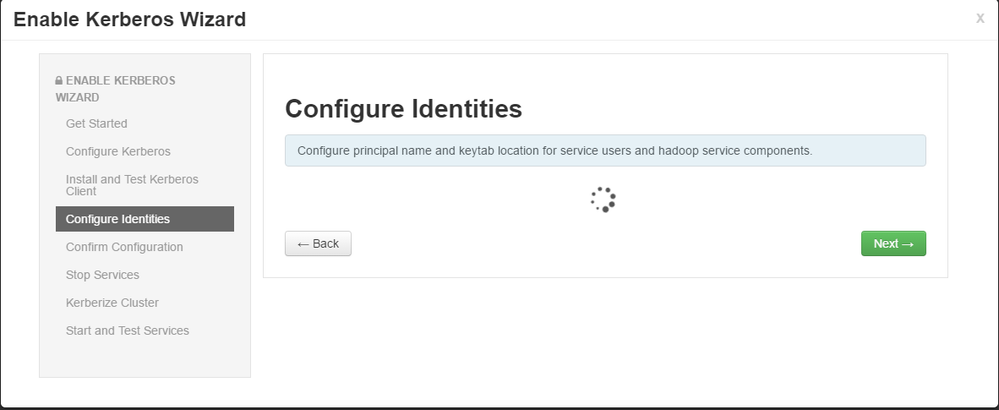
Task: Go to the Get Started step
Action: pyautogui.click(x=96, y=124)
